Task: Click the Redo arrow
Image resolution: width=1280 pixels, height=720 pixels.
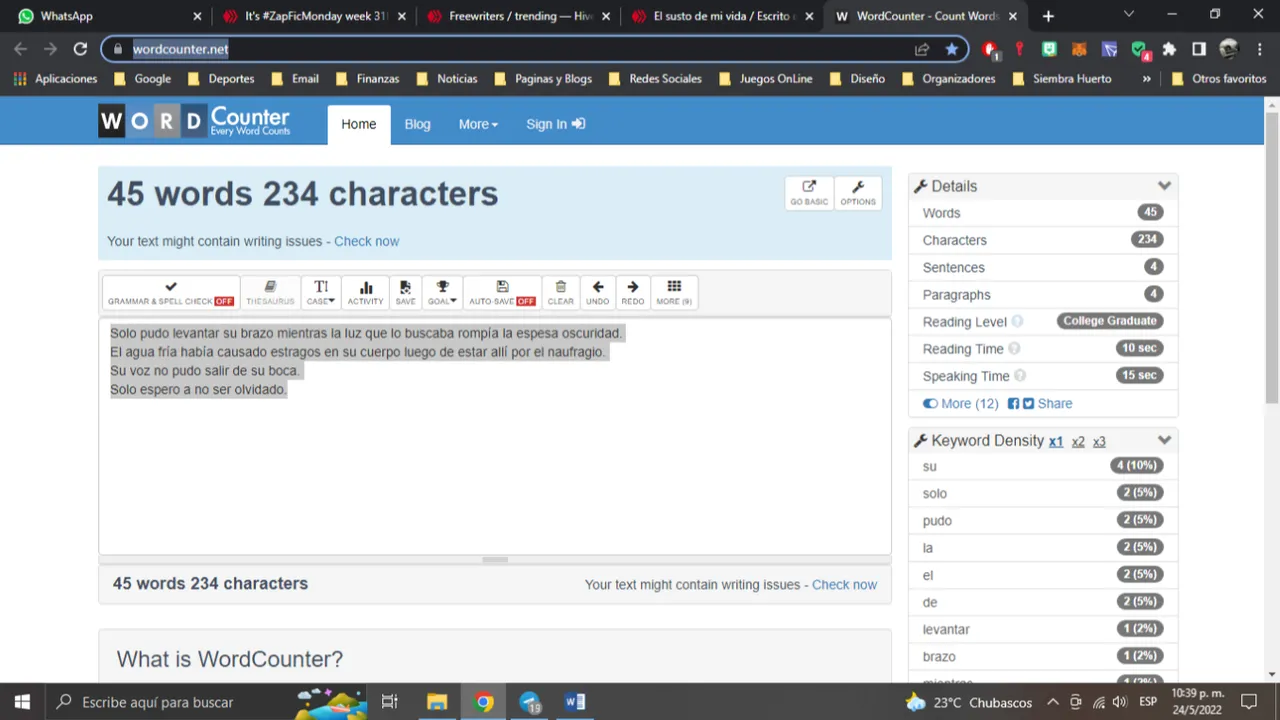Action: [x=632, y=292]
